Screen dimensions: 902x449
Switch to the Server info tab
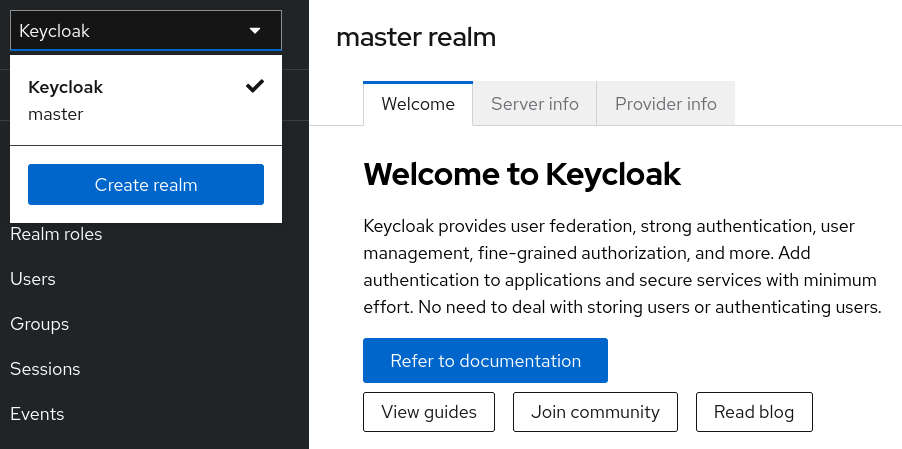point(534,103)
